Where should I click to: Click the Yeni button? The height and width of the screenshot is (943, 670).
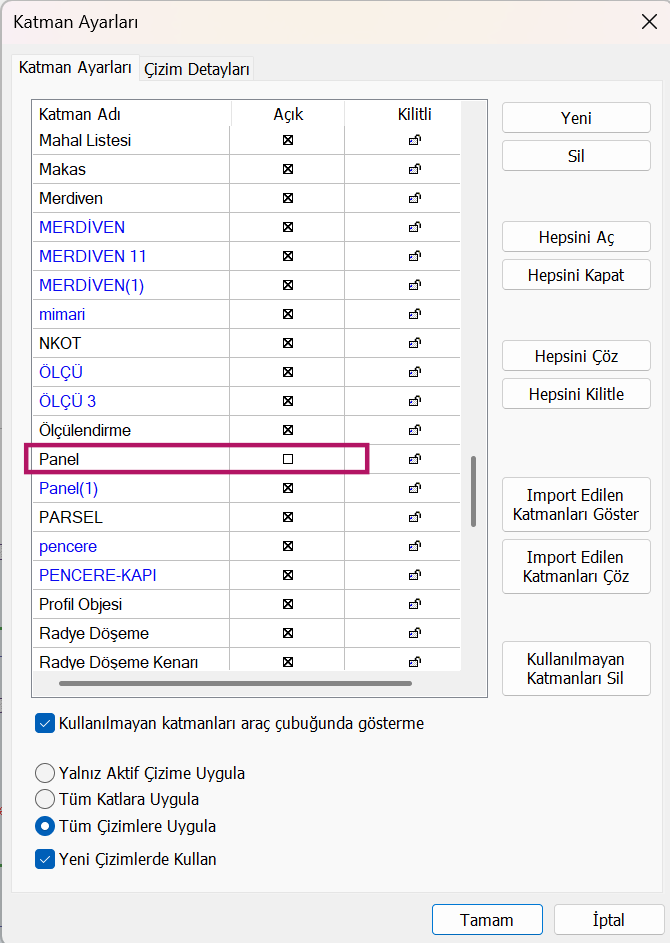point(576,118)
